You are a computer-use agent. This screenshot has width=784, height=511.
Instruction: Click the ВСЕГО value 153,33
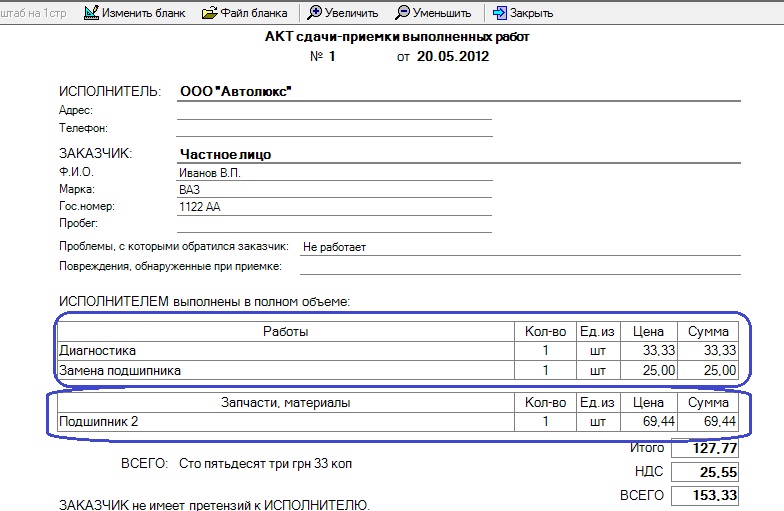pyautogui.click(x=705, y=496)
